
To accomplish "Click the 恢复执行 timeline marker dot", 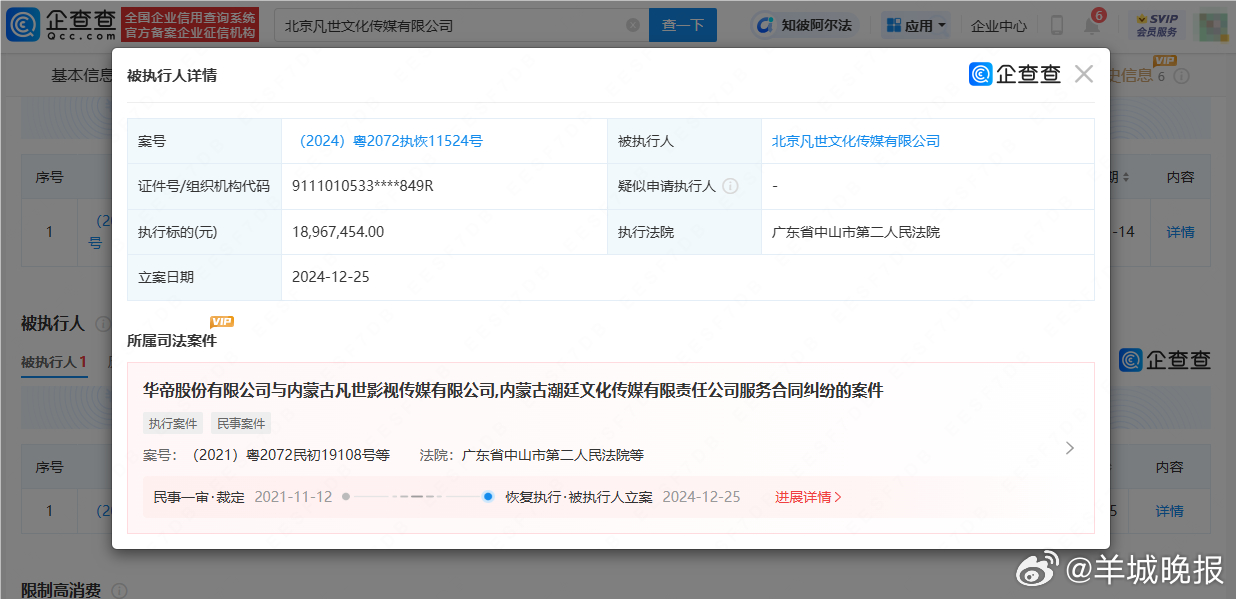I will click(x=488, y=496).
